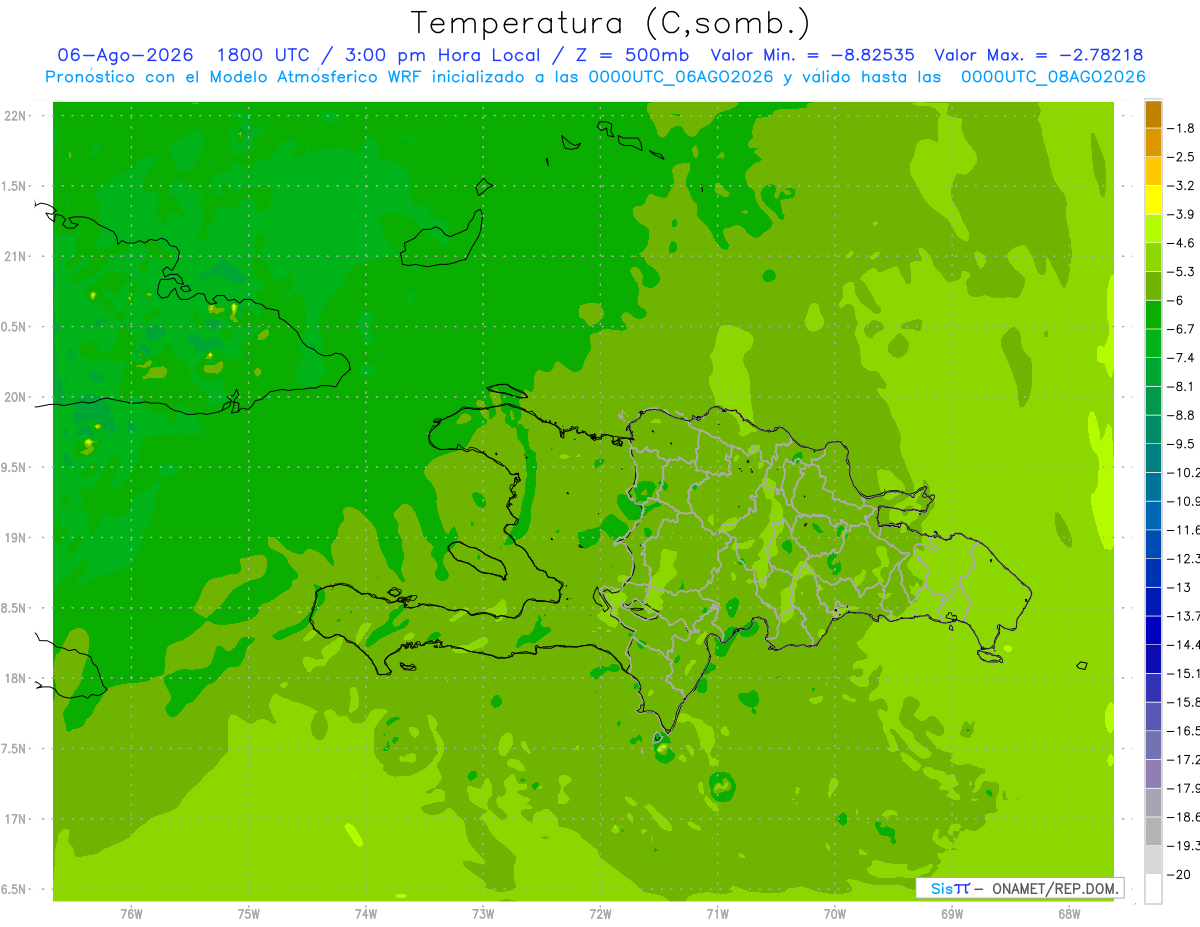Click the teal swatch between -9.5 and -10.2
The image size is (1200, 927).
1153,458
